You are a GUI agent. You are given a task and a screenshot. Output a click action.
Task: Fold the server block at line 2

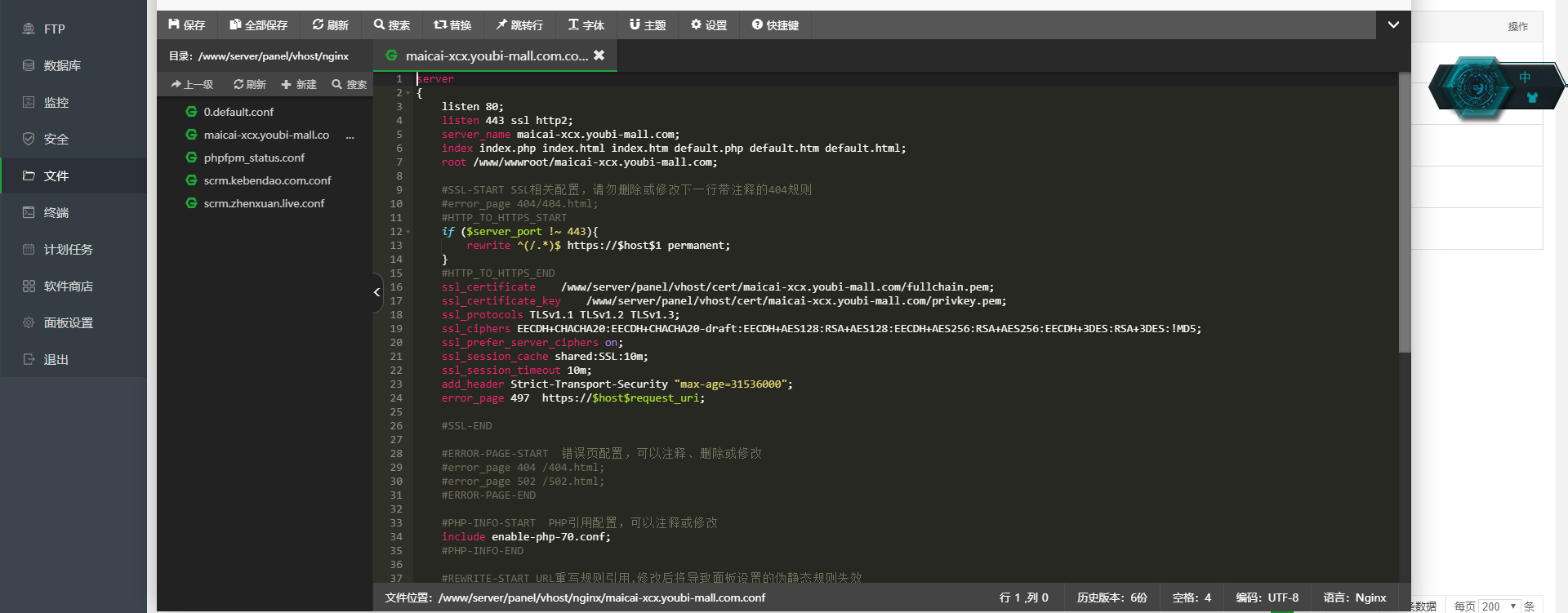click(408, 93)
